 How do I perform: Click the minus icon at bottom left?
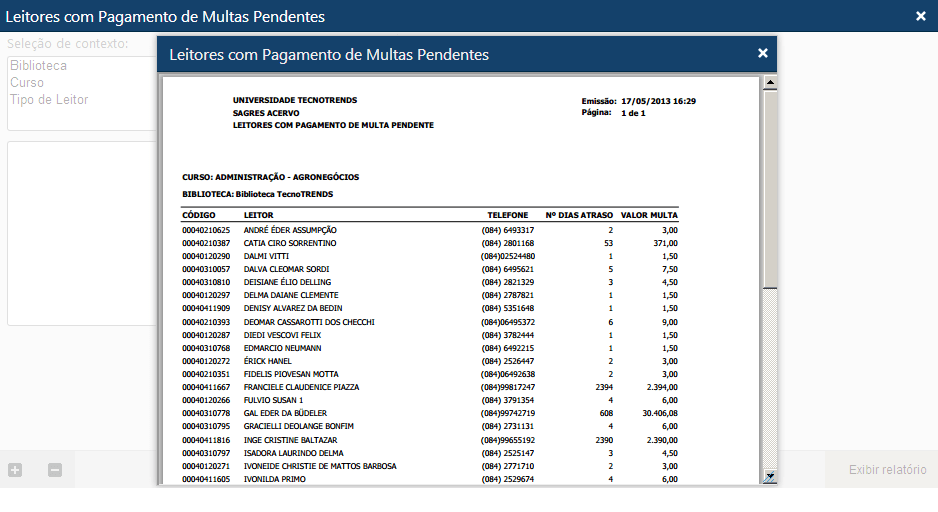(55, 470)
